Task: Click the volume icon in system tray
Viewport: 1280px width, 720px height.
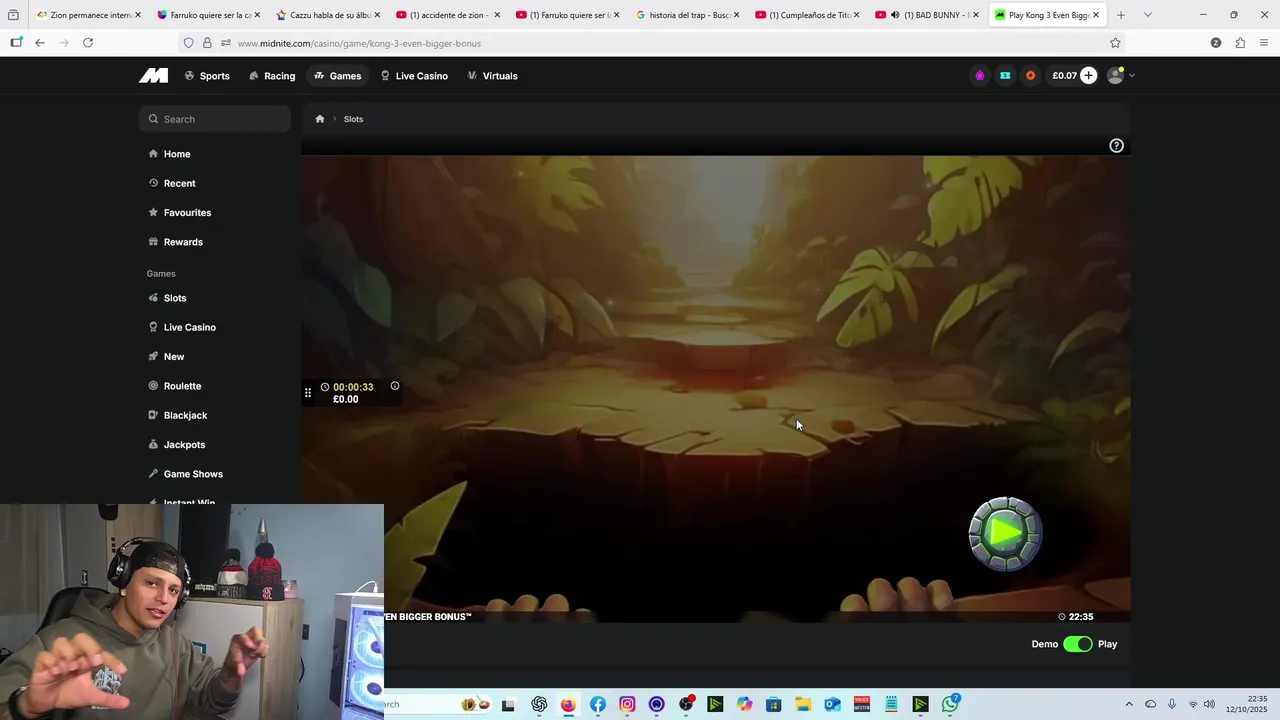Action: tap(1209, 704)
